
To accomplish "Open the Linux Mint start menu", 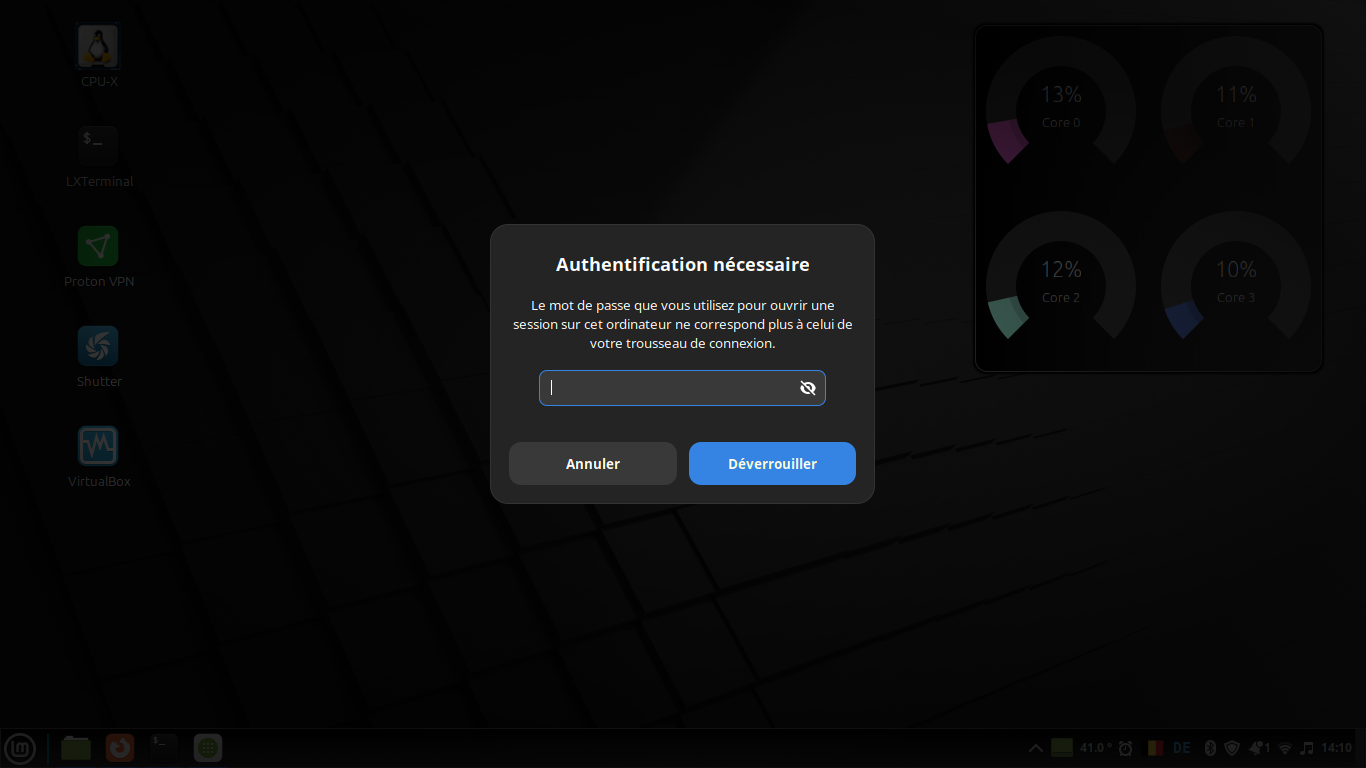I will pyautogui.click(x=21, y=748).
